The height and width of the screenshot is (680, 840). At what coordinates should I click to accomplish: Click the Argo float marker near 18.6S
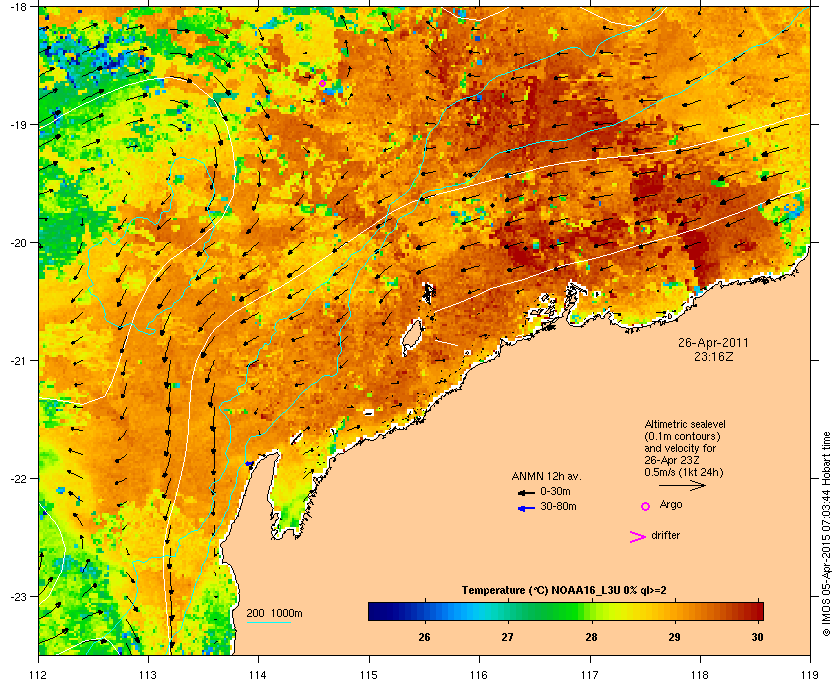coord(322,83)
